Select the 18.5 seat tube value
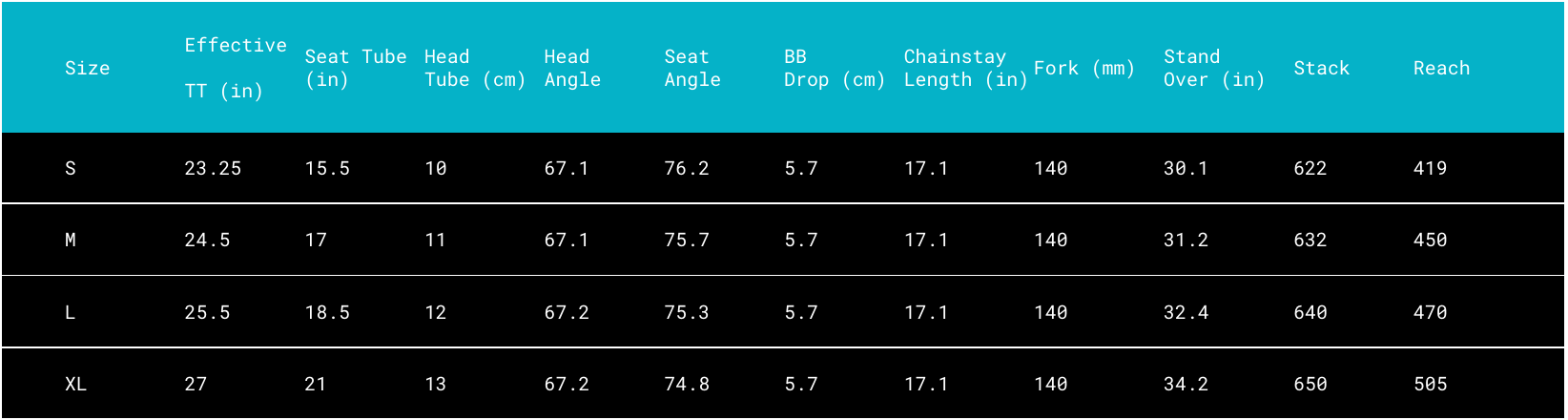Screen dimensions: 1568x420 (x=327, y=312)
